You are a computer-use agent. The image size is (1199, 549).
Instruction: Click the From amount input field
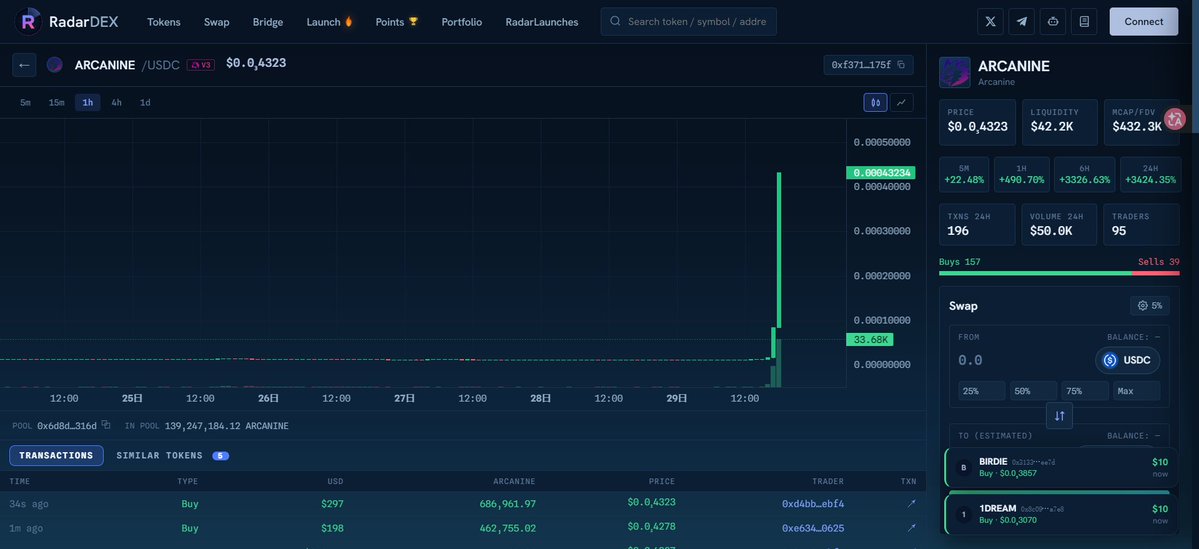coord(1021,360)
